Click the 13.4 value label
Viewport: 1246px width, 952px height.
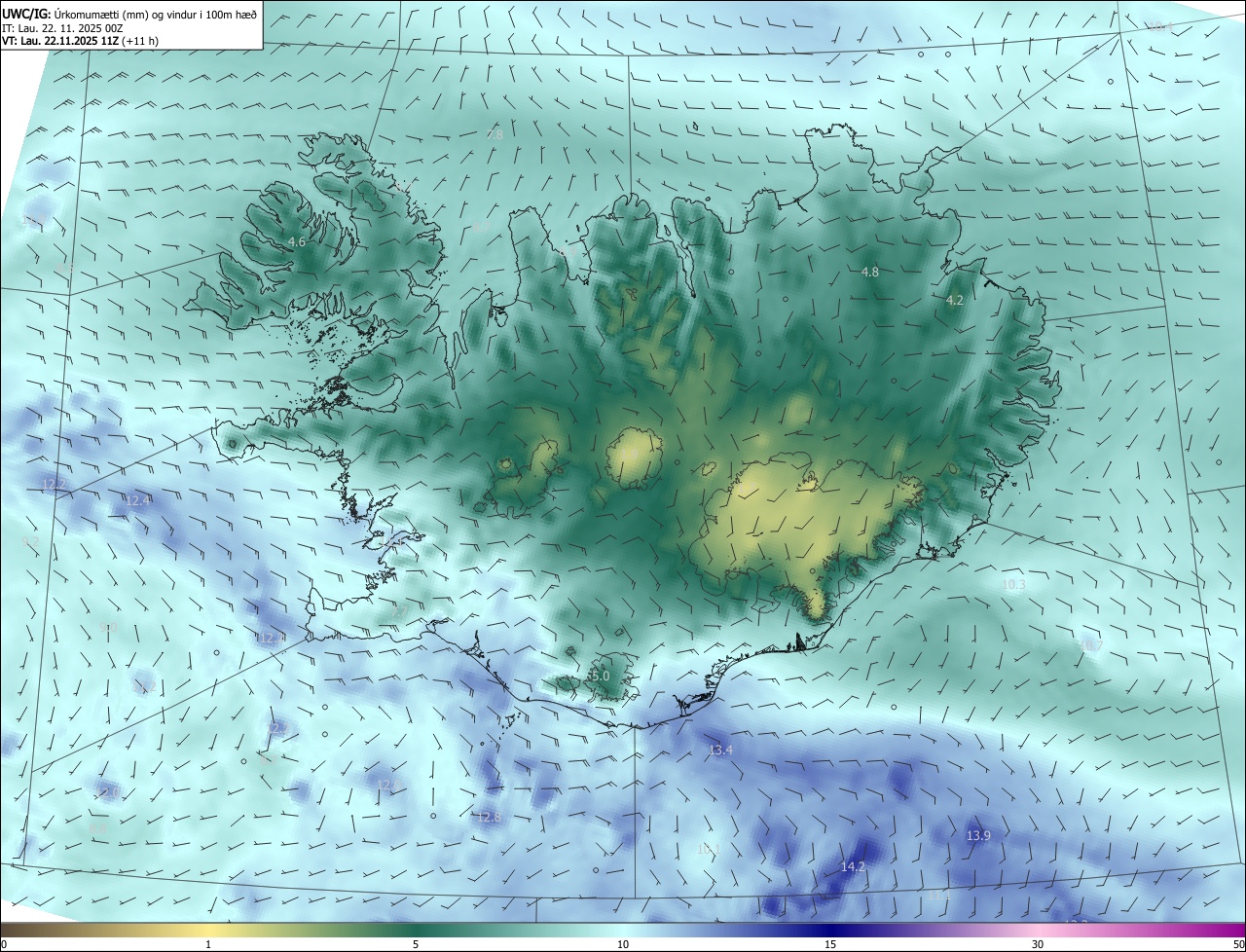[x=720, y=751]
